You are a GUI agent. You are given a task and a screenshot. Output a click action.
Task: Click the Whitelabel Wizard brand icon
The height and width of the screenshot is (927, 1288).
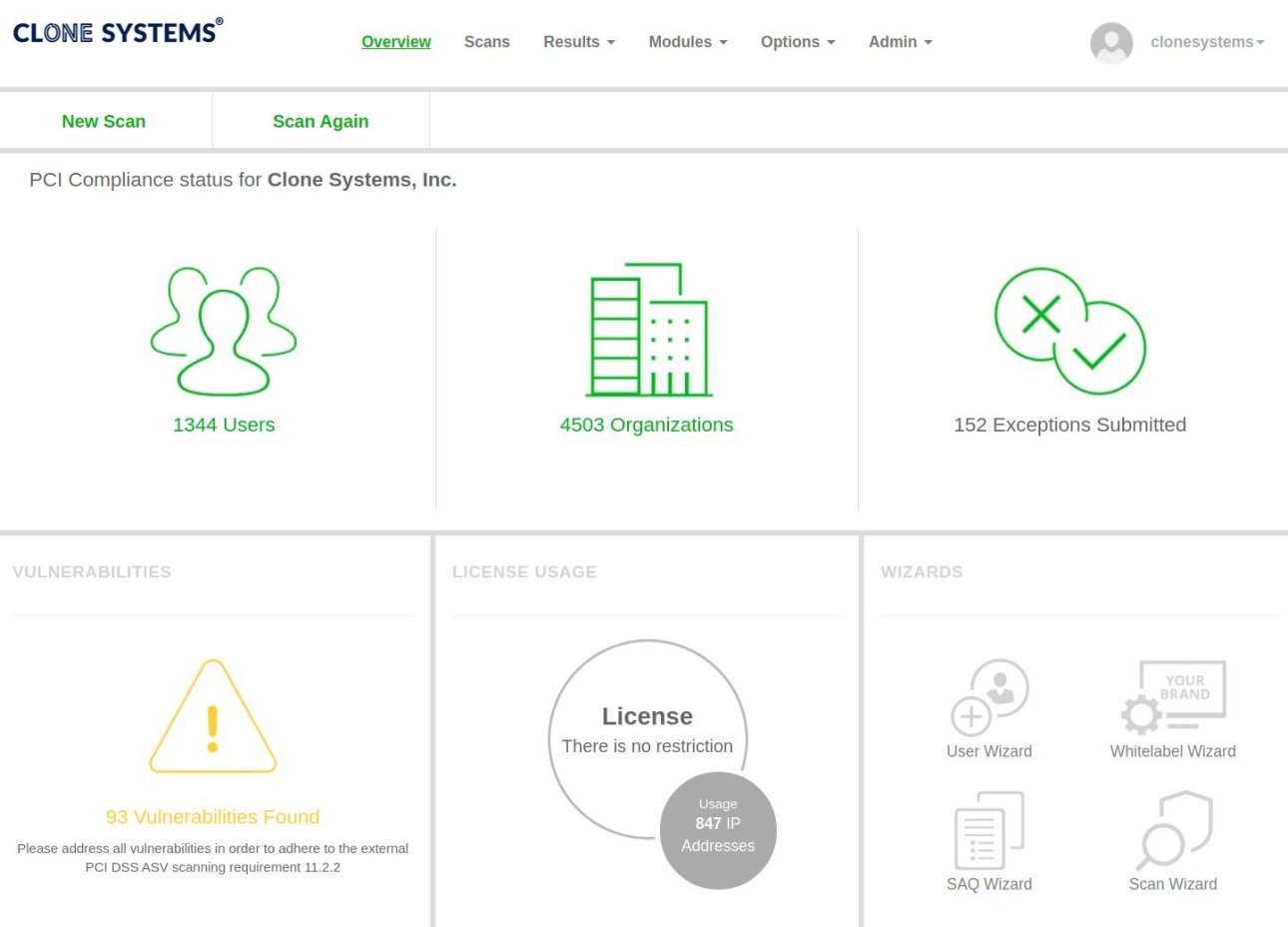1173,697
